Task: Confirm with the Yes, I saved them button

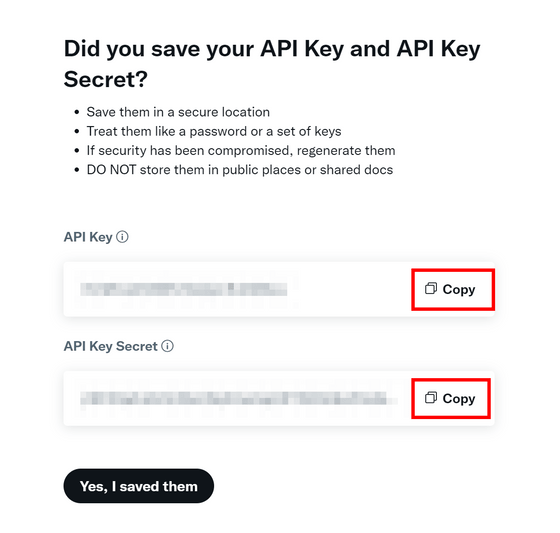Action: (x=139, y=486)
